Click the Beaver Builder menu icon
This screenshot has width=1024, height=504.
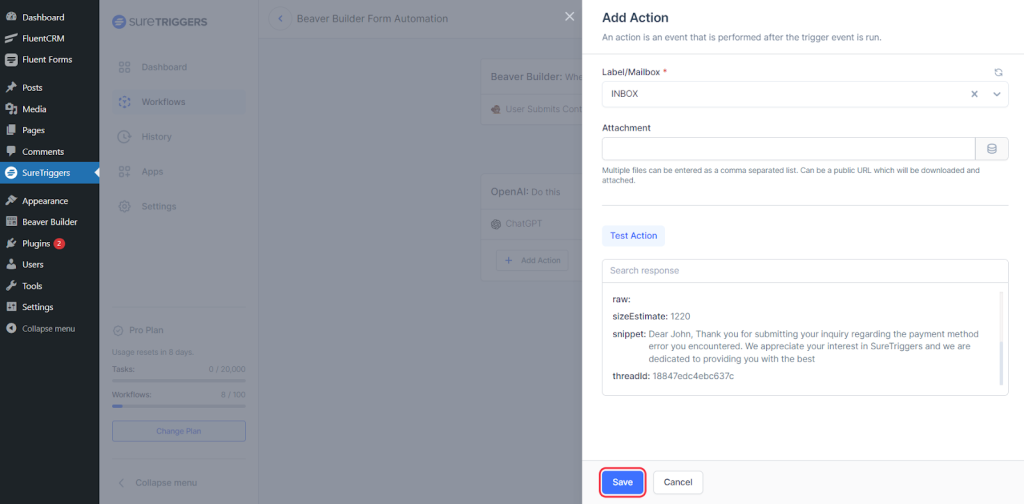click(x=11, y=222)
